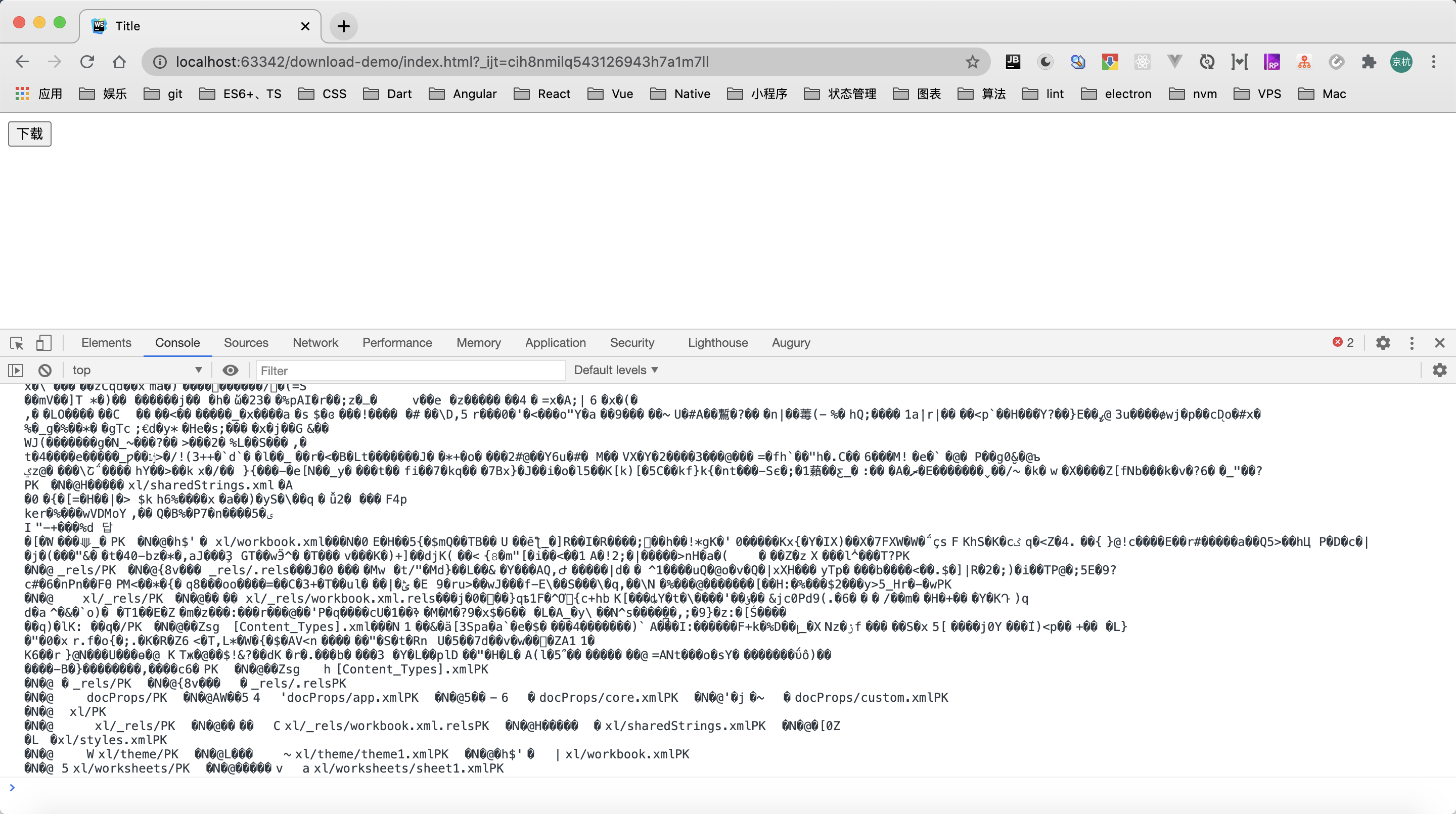This screenshot has height=814, width=1456.
Task: Bookmark this page with the star icon
Action: coord(972,62)
